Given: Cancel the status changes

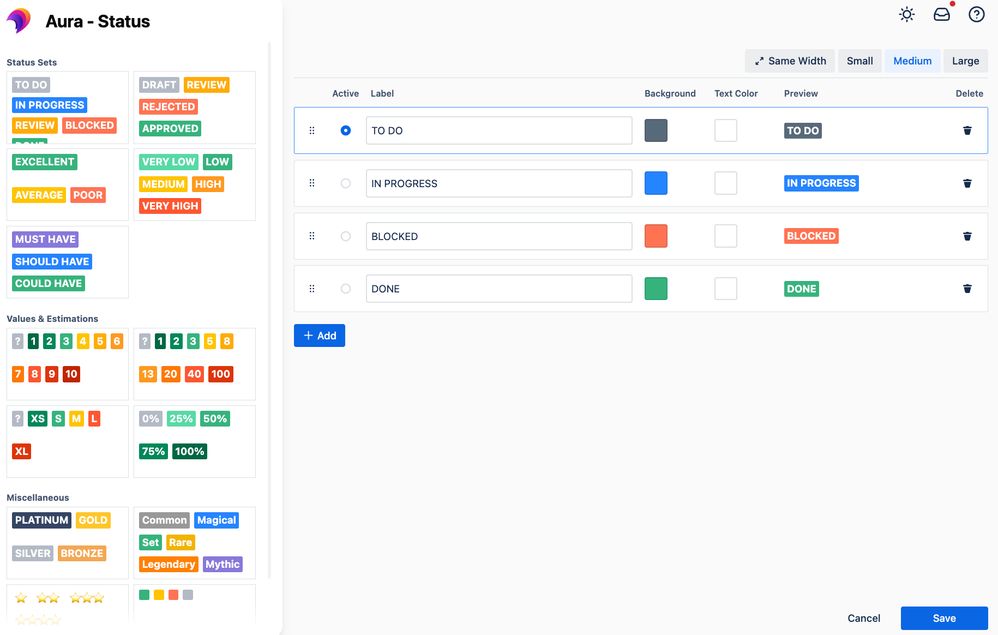Looking at the screenshot, I should 864,618.
